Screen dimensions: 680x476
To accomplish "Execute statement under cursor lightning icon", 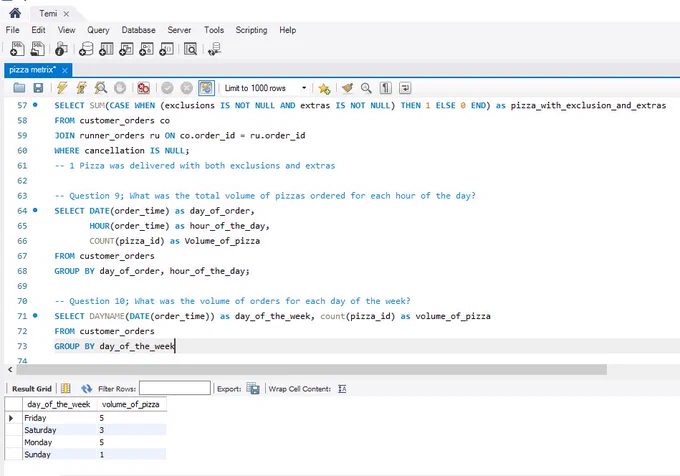I will coord(82,88).
